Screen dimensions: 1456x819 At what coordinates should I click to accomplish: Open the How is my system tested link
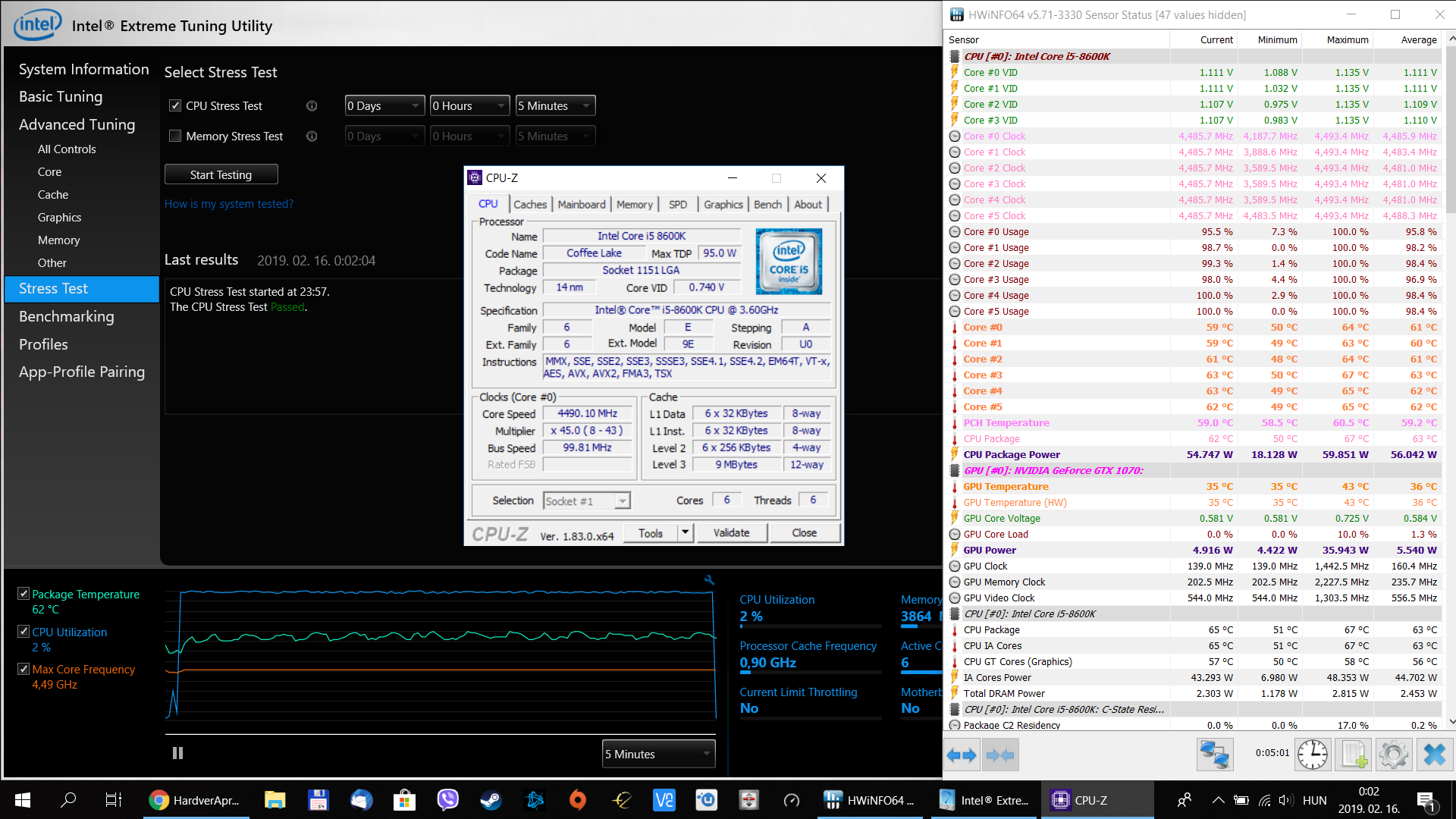pos(228,204)
